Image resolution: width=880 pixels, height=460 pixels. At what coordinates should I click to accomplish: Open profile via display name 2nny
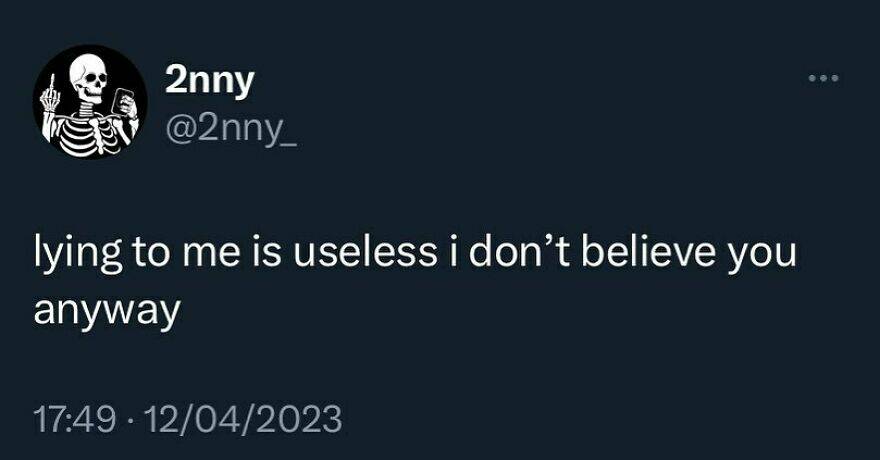click(x=209, y=84)
